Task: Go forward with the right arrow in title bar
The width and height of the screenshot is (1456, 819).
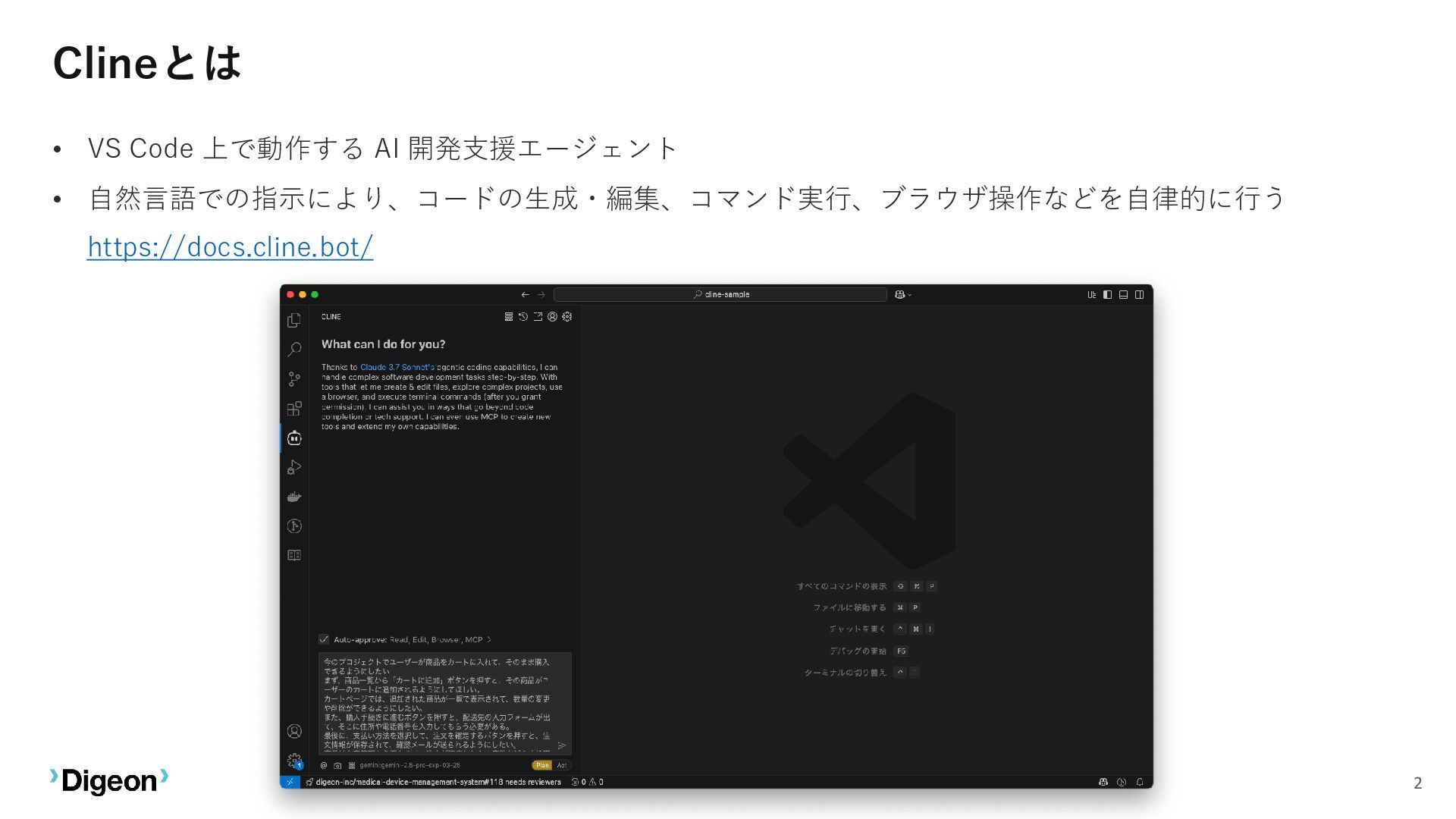Action: click(541, 294)
